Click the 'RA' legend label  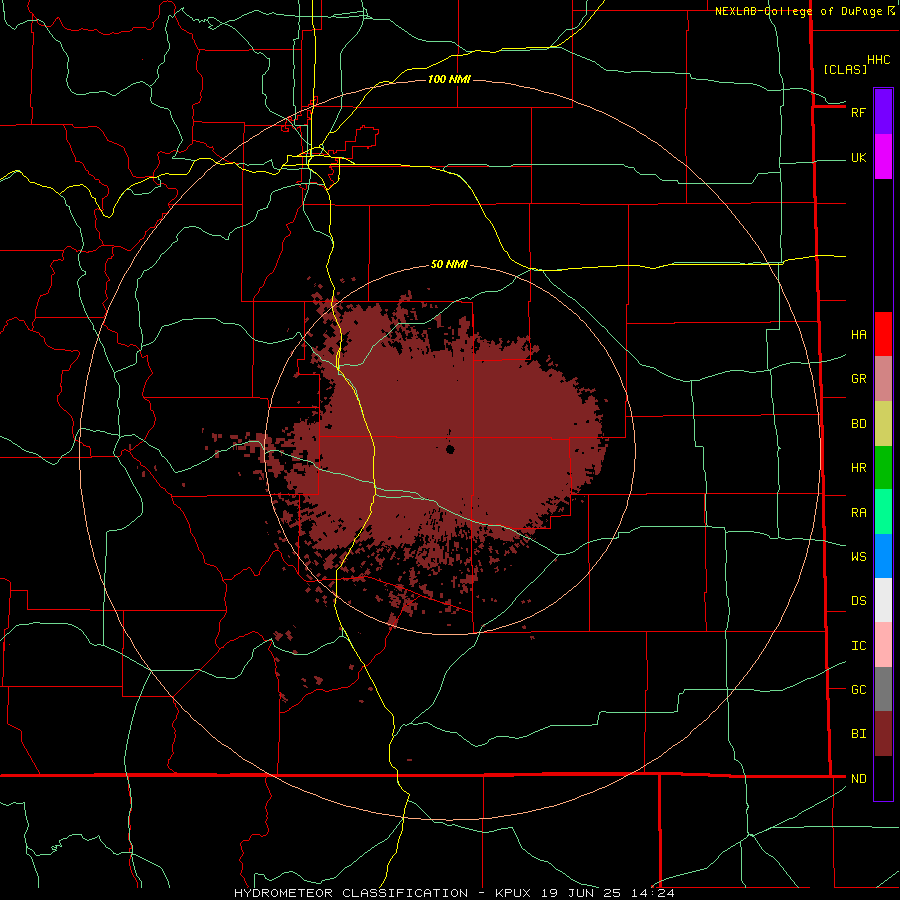point(858,512)
